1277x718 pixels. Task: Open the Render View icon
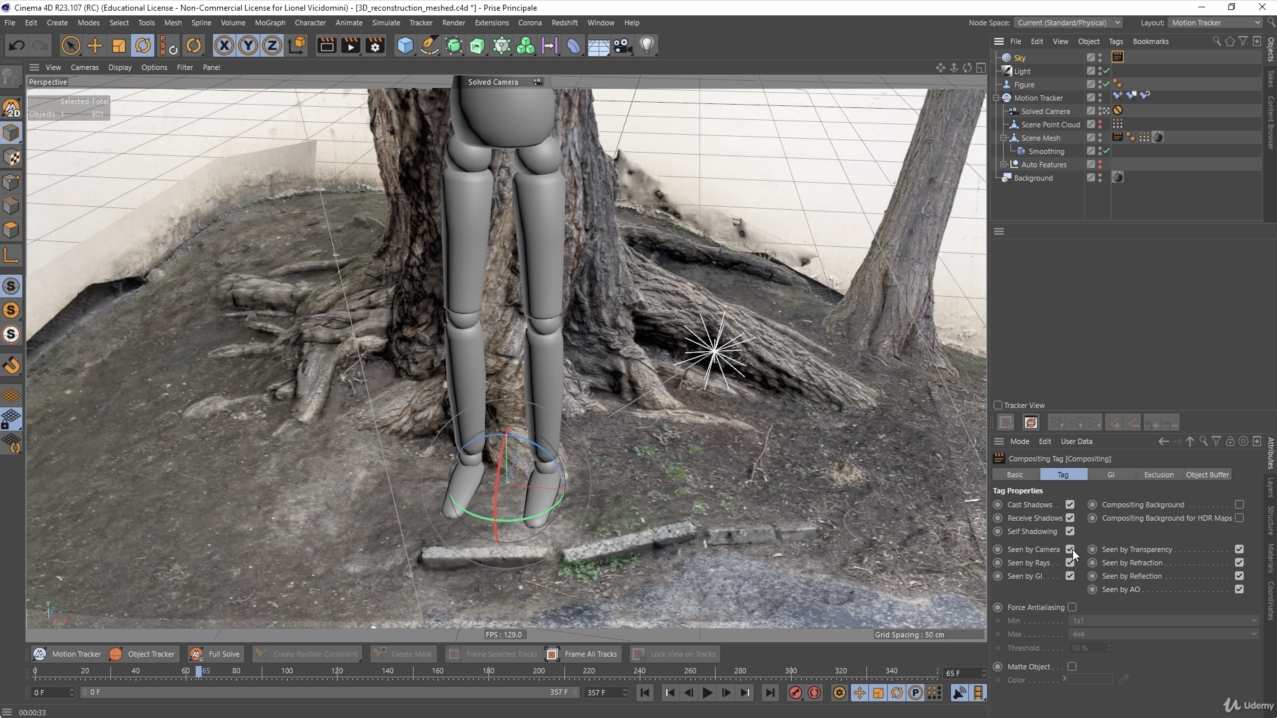327,45
